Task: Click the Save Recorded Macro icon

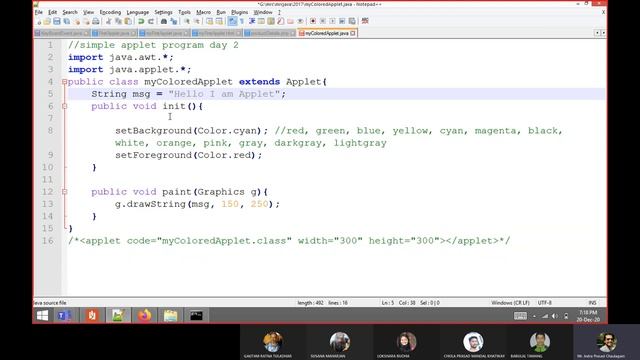Action: pos(352,21)
